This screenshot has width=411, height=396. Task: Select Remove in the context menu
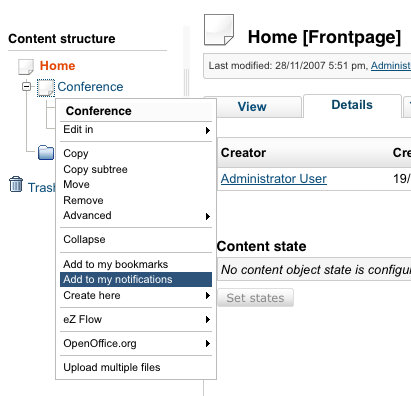83,200
